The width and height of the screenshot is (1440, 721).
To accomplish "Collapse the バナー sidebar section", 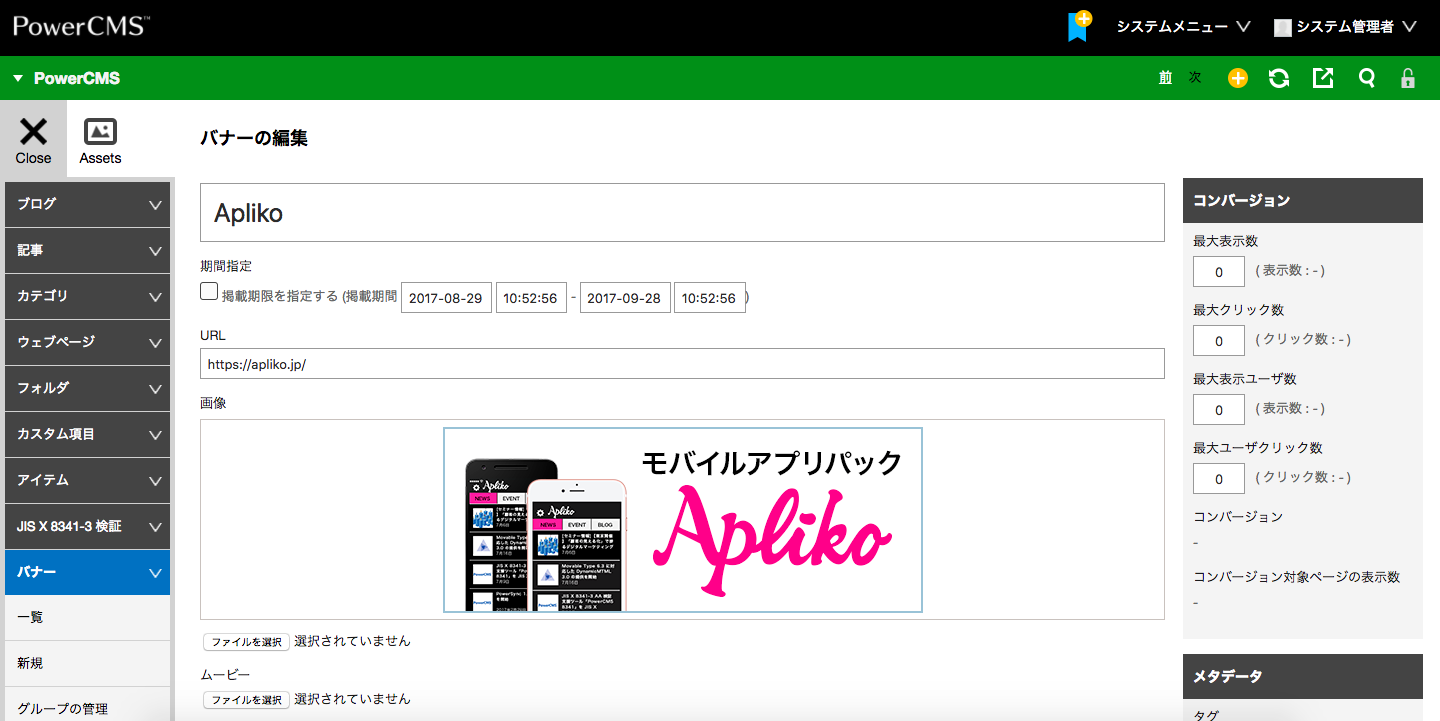I will [x=87, y=572].
